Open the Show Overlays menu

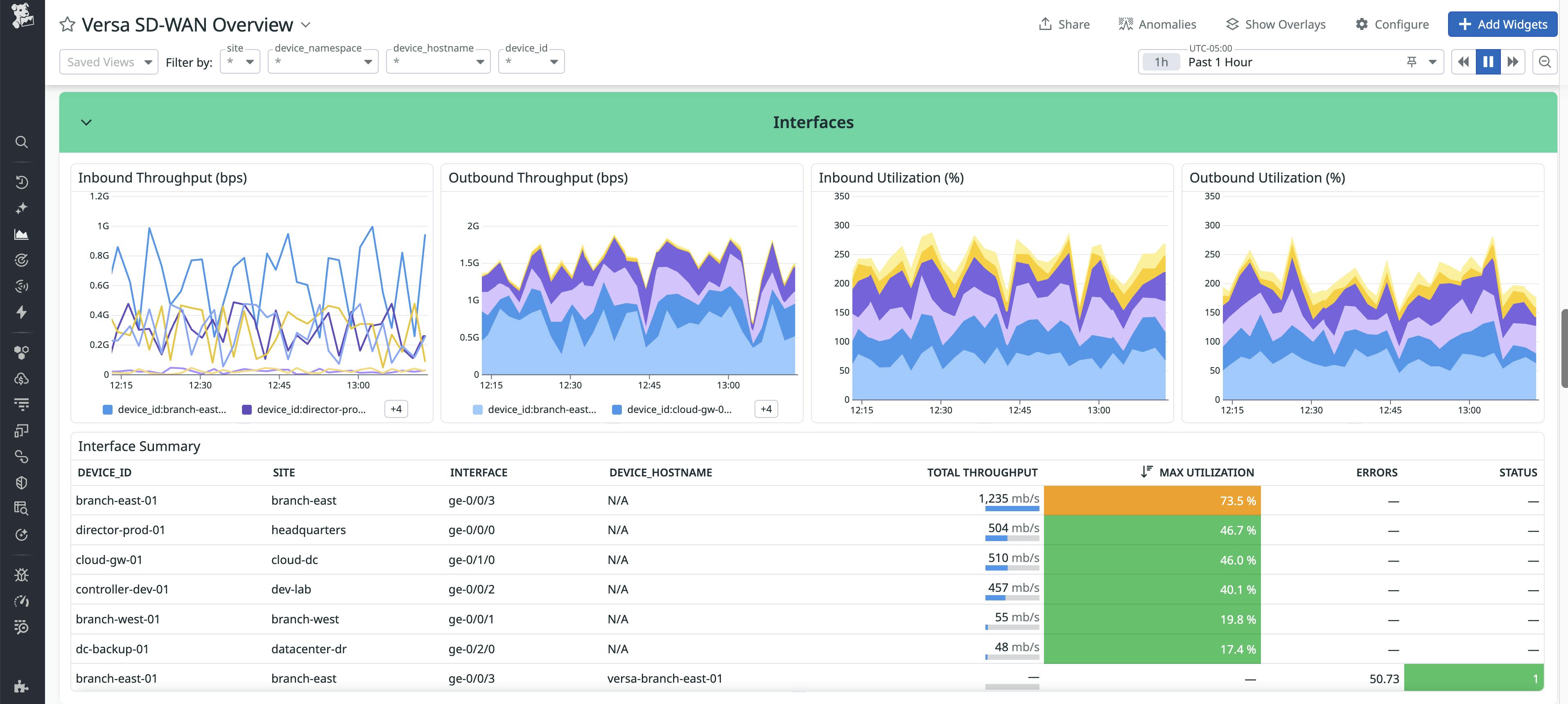[1276, 24]
